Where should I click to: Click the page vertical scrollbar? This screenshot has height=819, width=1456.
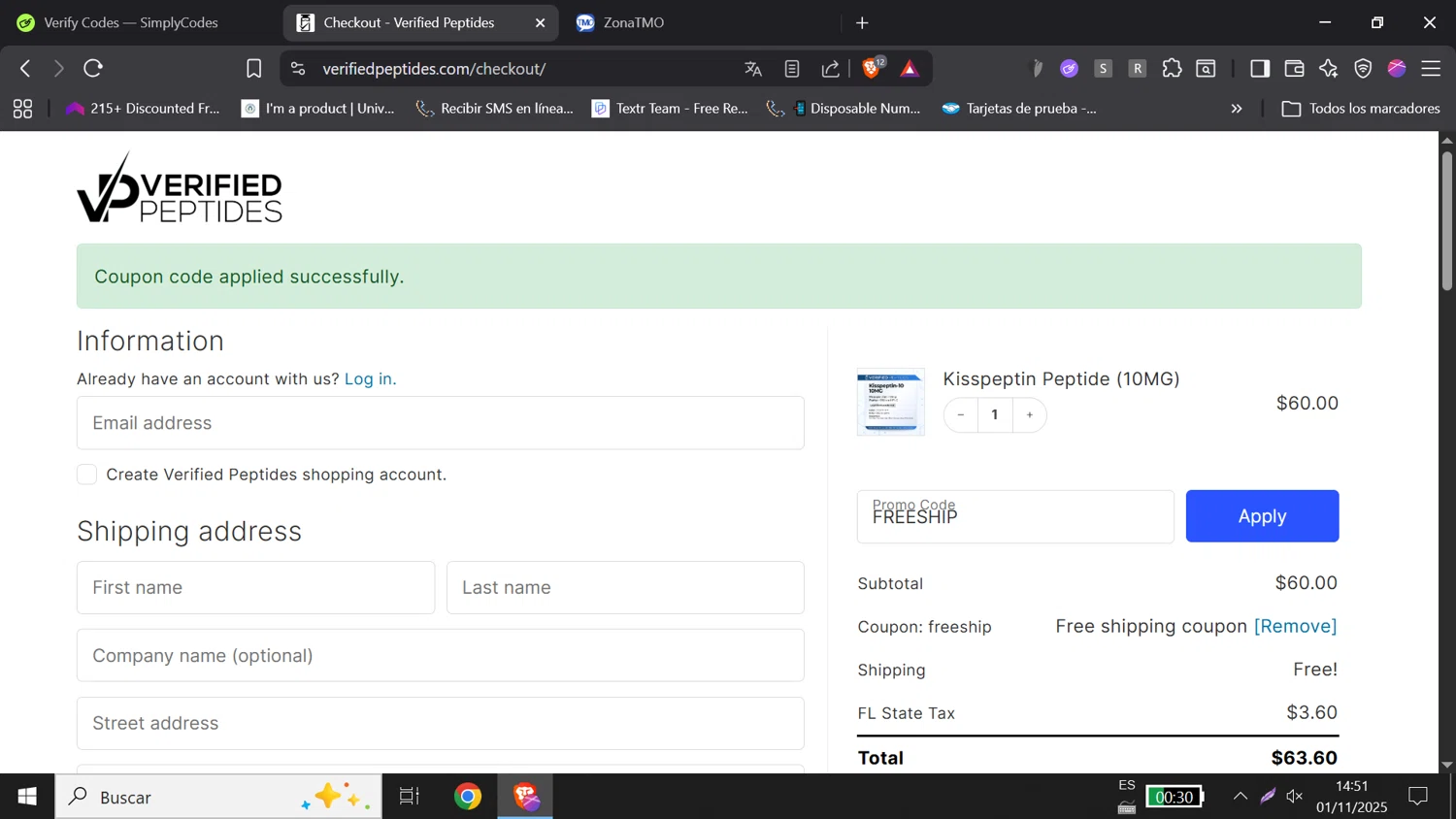click(1446, 220)
